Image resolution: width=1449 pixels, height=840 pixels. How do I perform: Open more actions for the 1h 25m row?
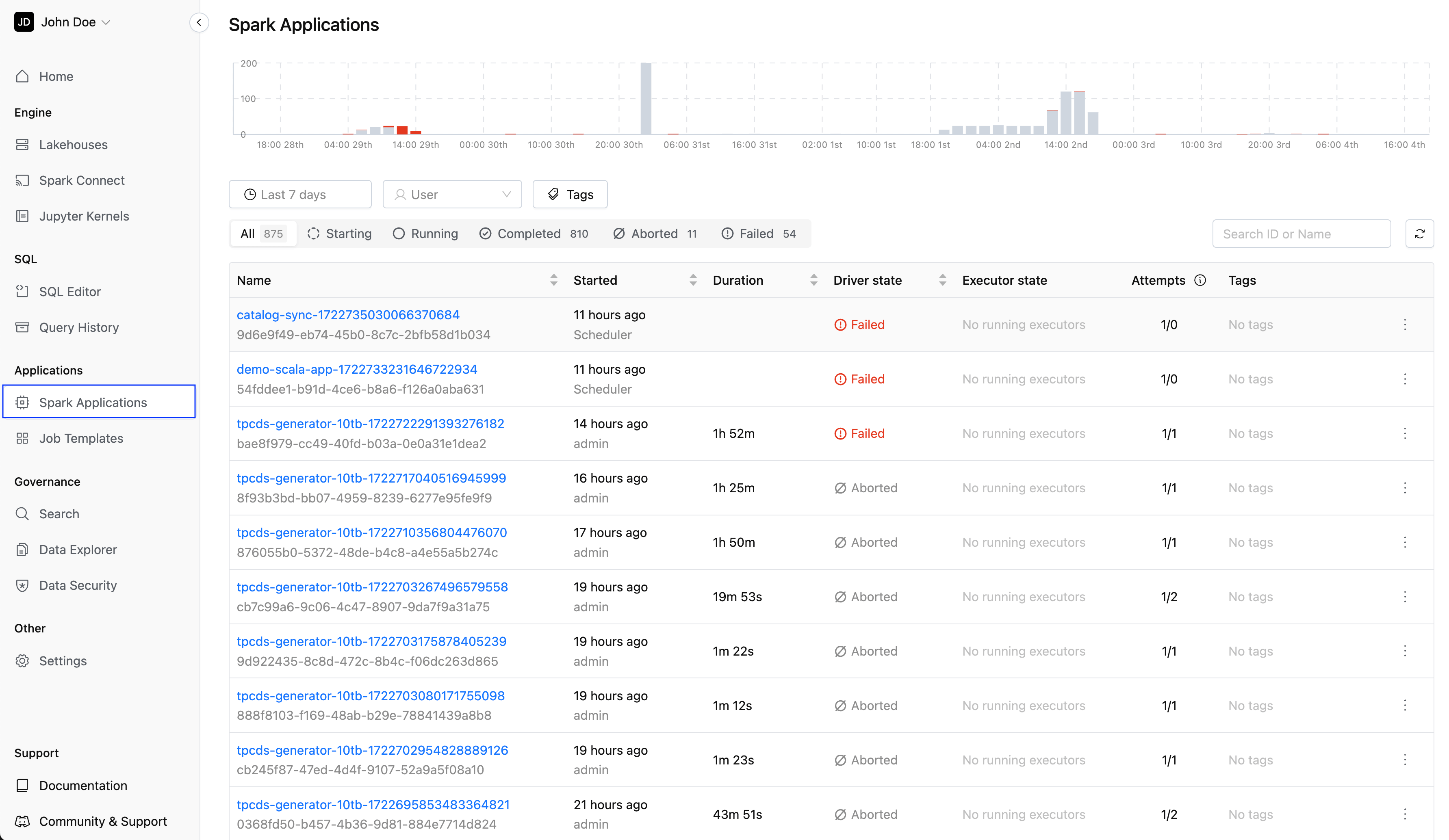coord(1405,488)
